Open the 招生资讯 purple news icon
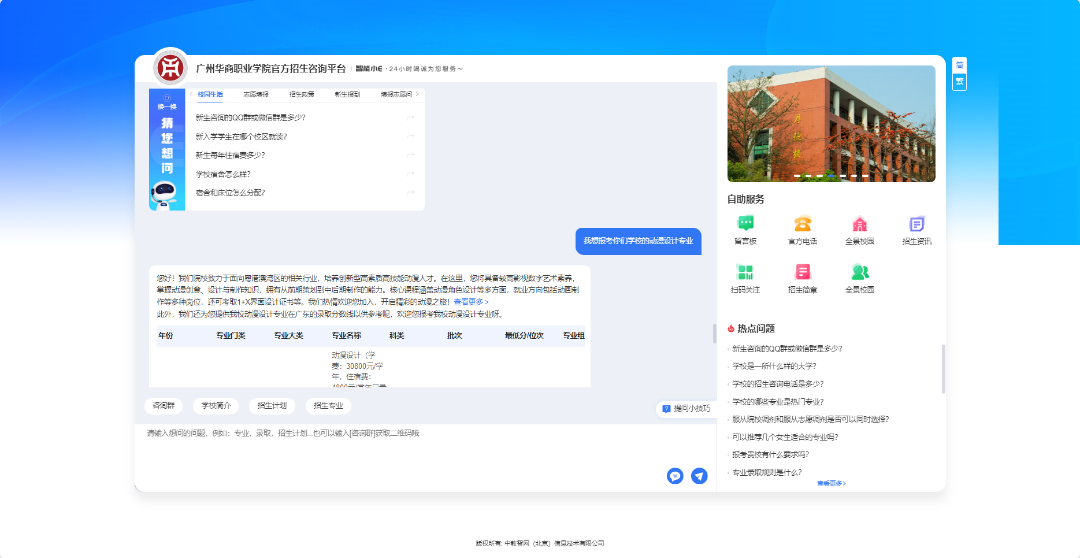Viewport: 1080px width, 558px height. 916,225
